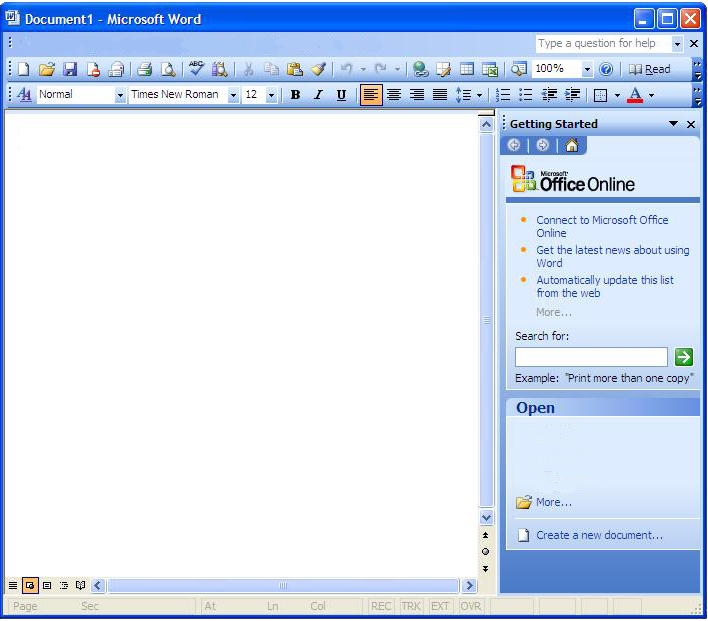Justify the paragraph text
The image size is (708, 621).
tap(440, 95)
